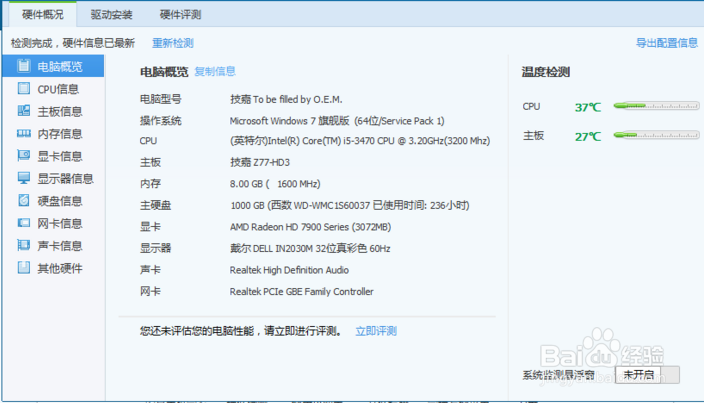
Task: Click the Microsoft Windows 7 旗舰版 text
Action: click(337, 121)
